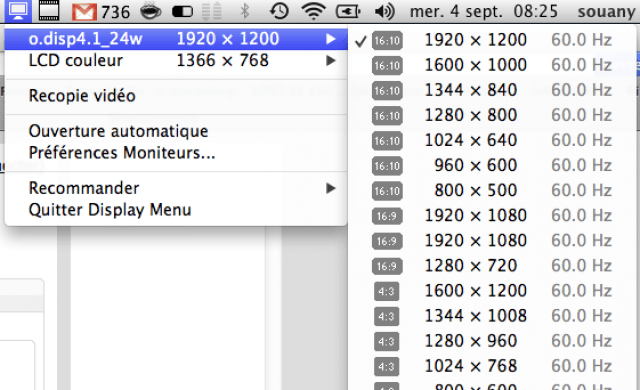Choose Quitter Display Menu
640x390 pixels.
176,210
